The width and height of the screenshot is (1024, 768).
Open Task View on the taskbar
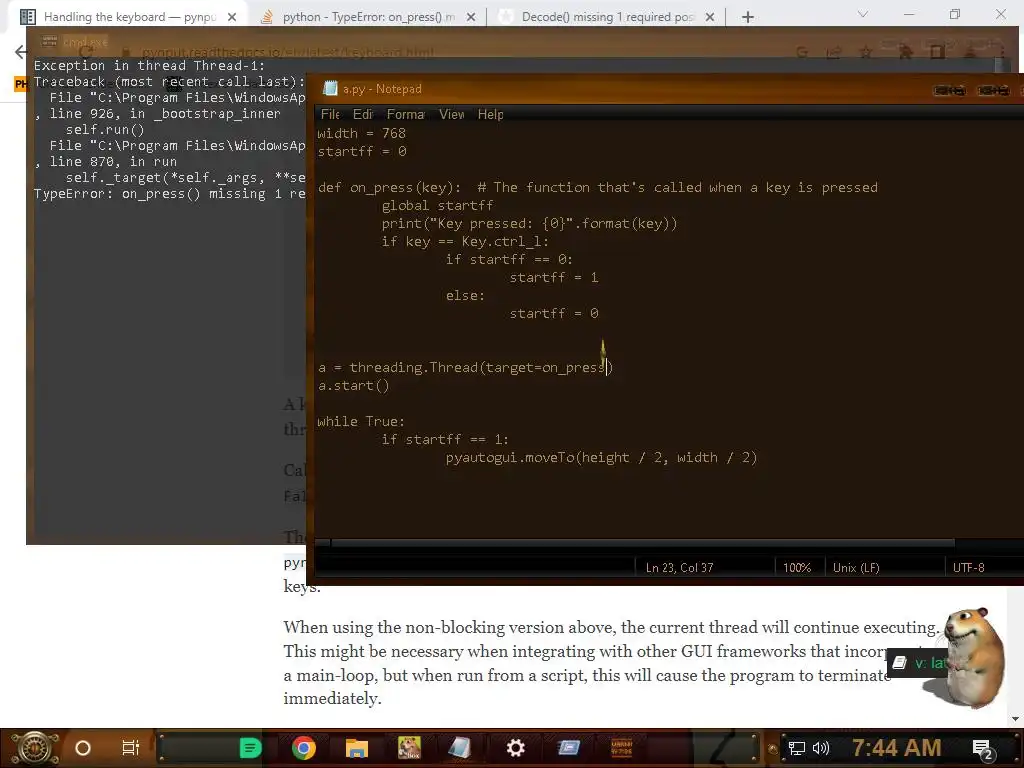[131, 748]
